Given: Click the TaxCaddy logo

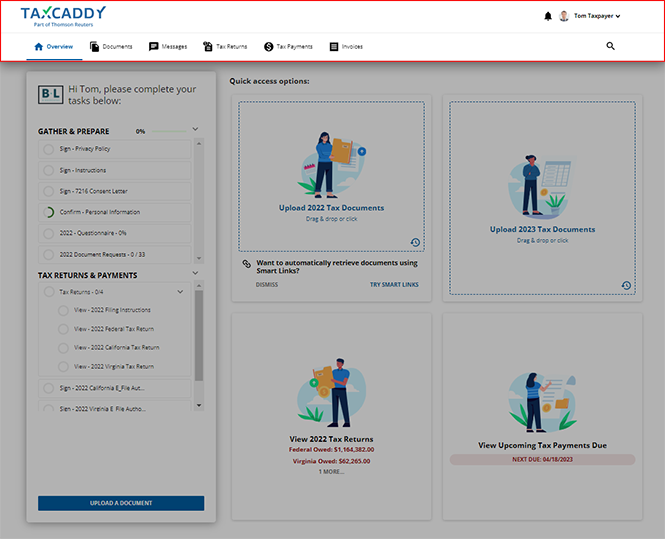Looking at the screenshot, I should tap(63, 16).
